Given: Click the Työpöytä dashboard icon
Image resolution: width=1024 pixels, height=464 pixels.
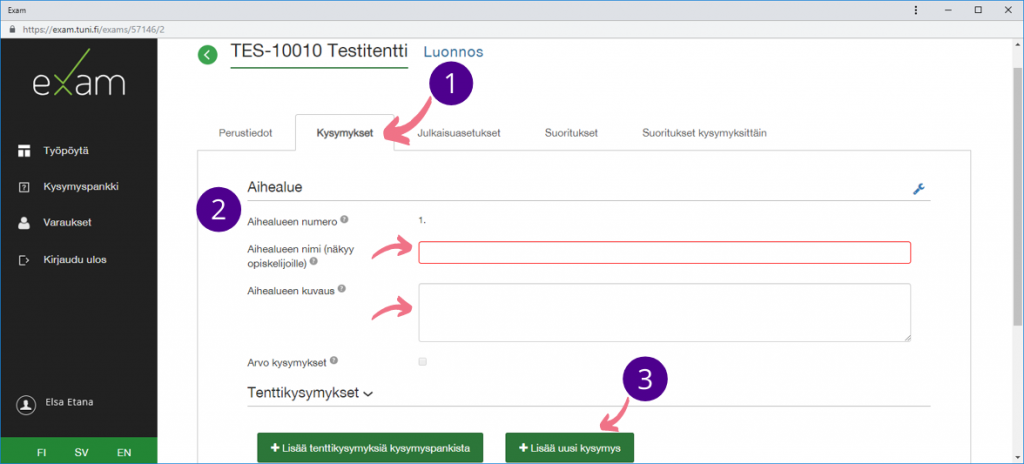Looking at the screenshot, I should [25, 150].
